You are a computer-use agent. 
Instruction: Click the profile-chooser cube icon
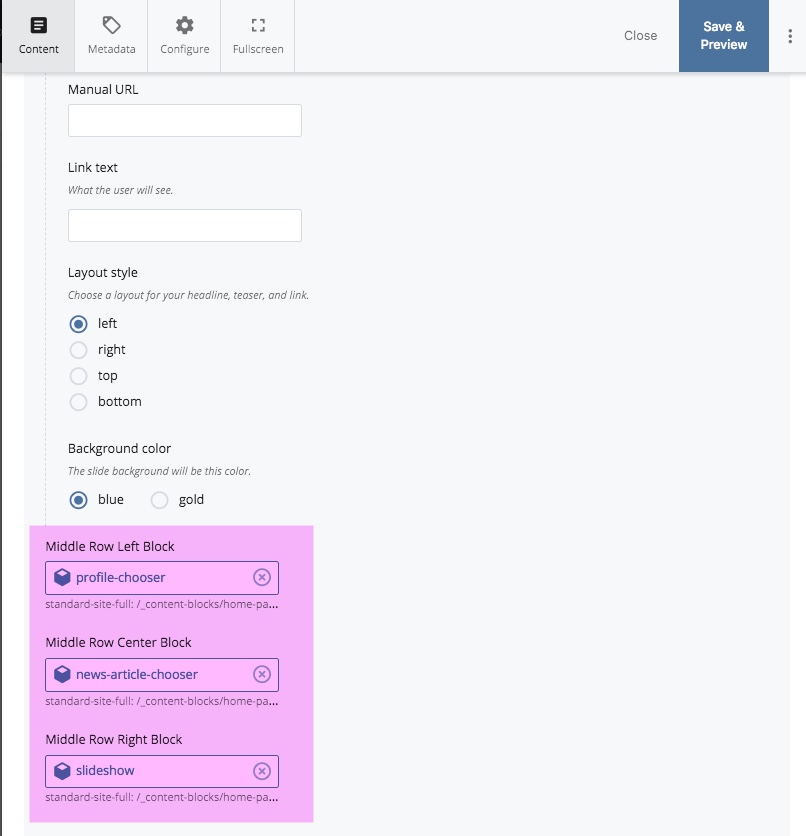(x=62, y=577)
